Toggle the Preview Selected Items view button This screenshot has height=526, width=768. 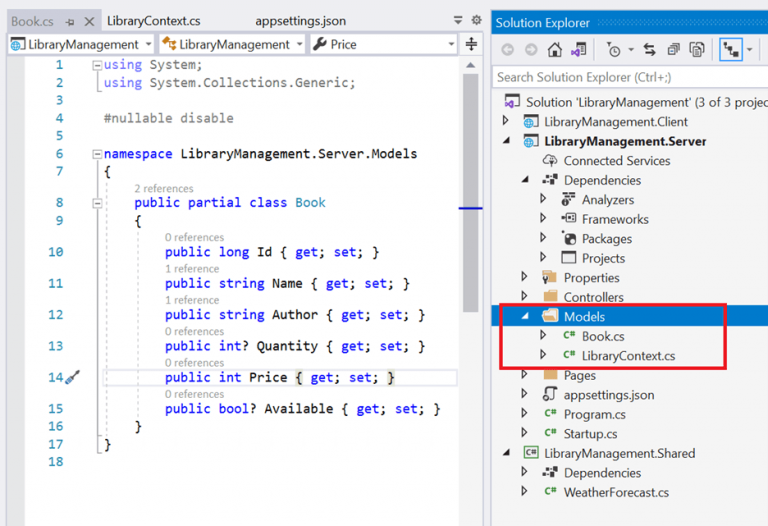click(x=731, y=50)
